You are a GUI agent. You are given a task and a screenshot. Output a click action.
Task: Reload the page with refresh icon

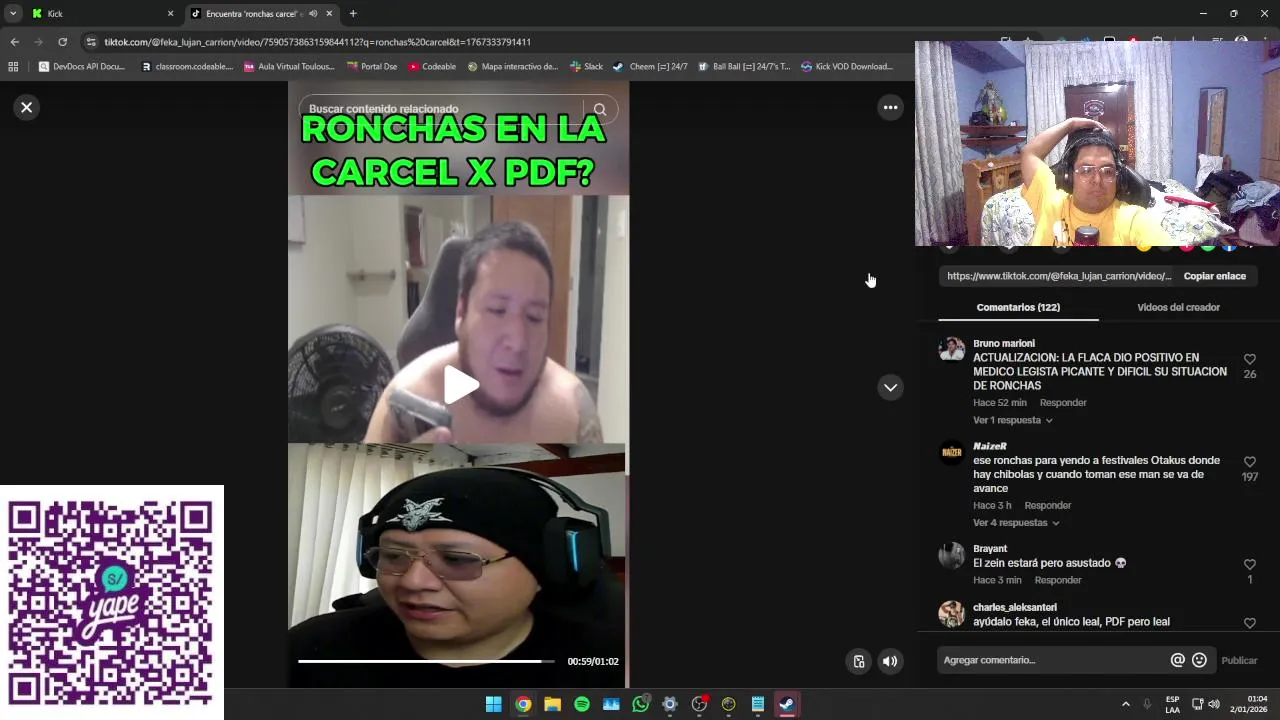tap(62, 42)
